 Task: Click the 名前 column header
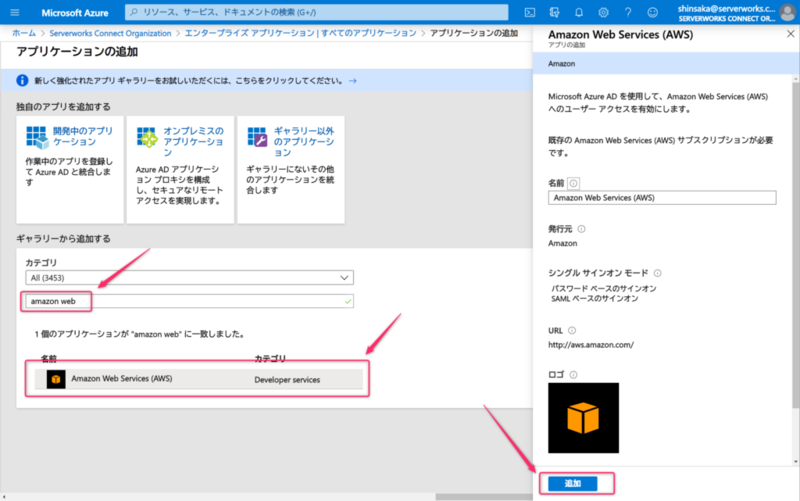coord(49,359)
